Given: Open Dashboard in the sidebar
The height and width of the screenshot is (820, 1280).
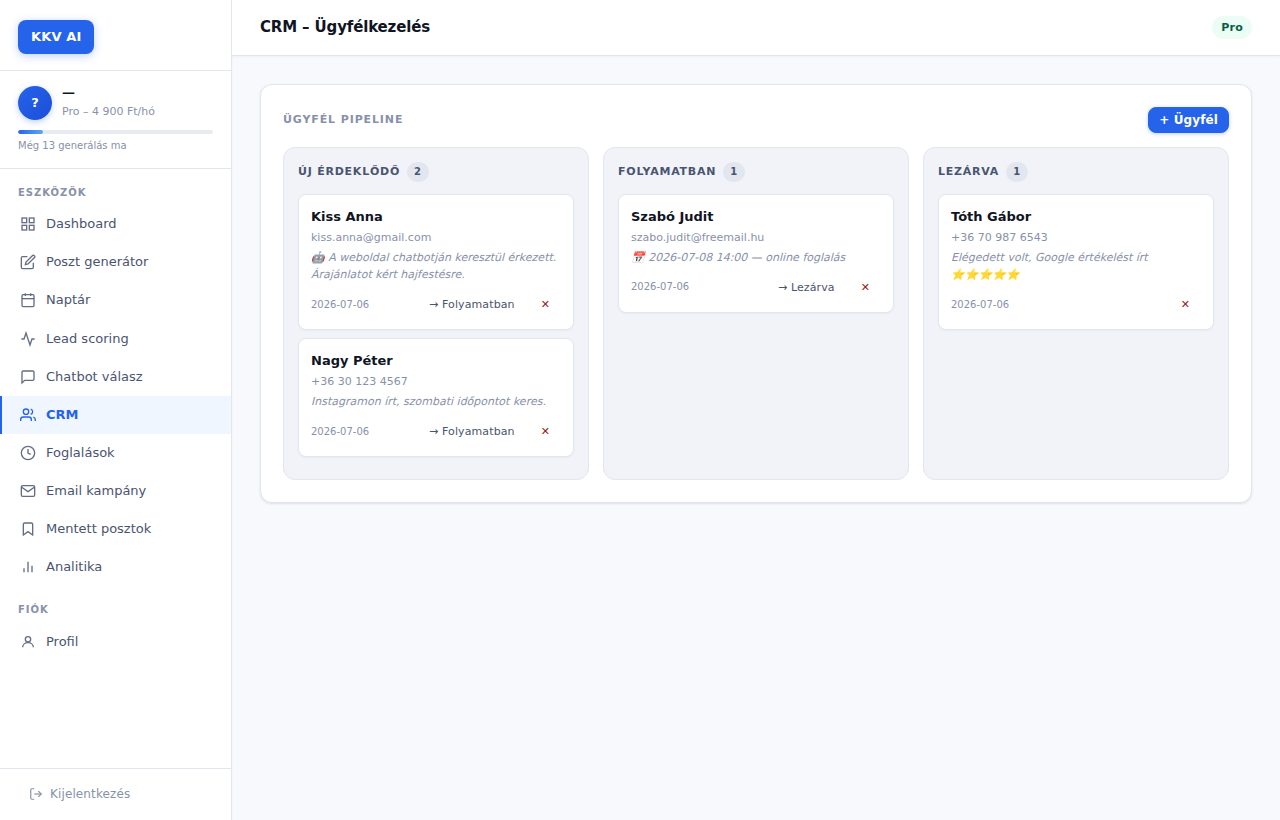Looking at the screenshot, I should [x=115, y=224].
